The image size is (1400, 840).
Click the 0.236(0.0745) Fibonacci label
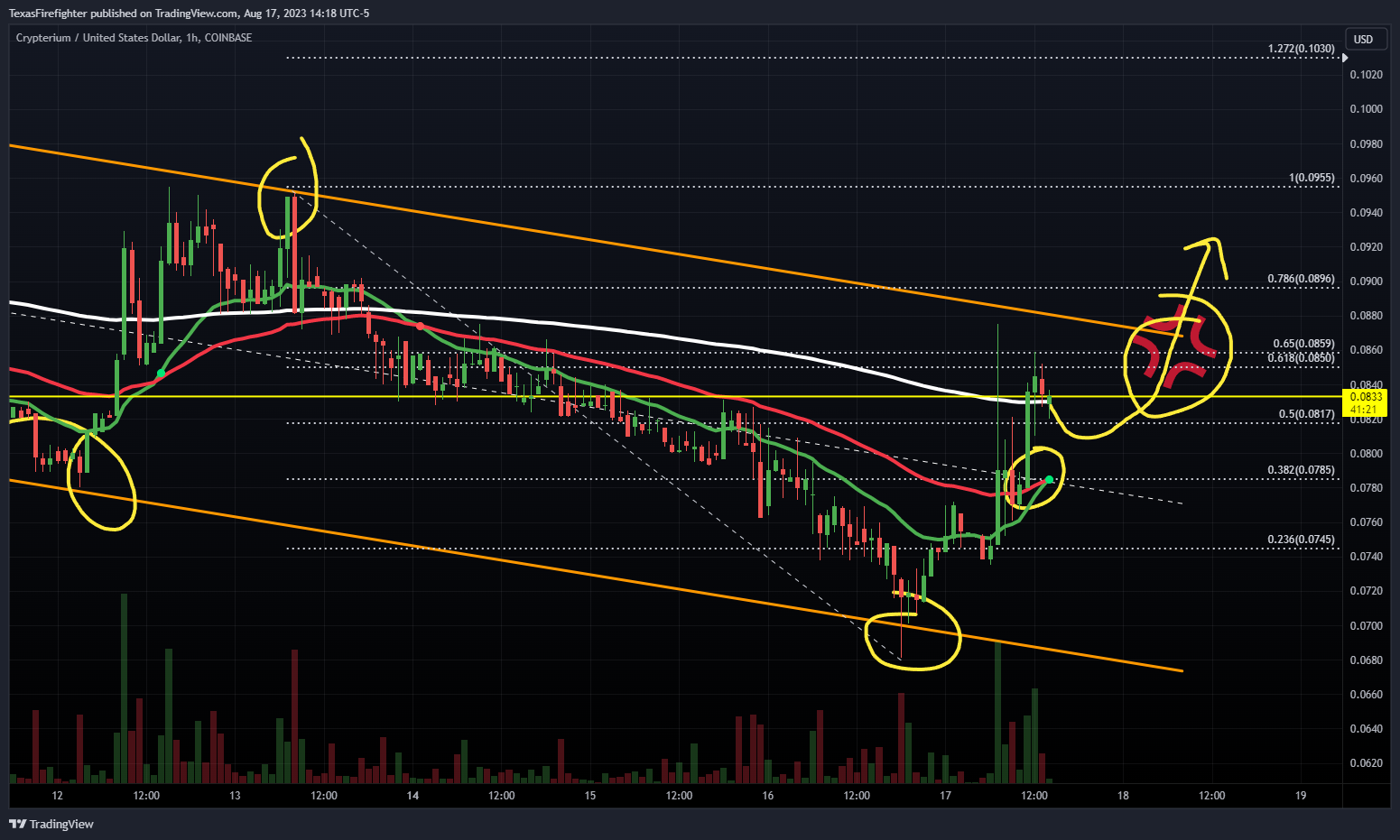coord(1301,540)
